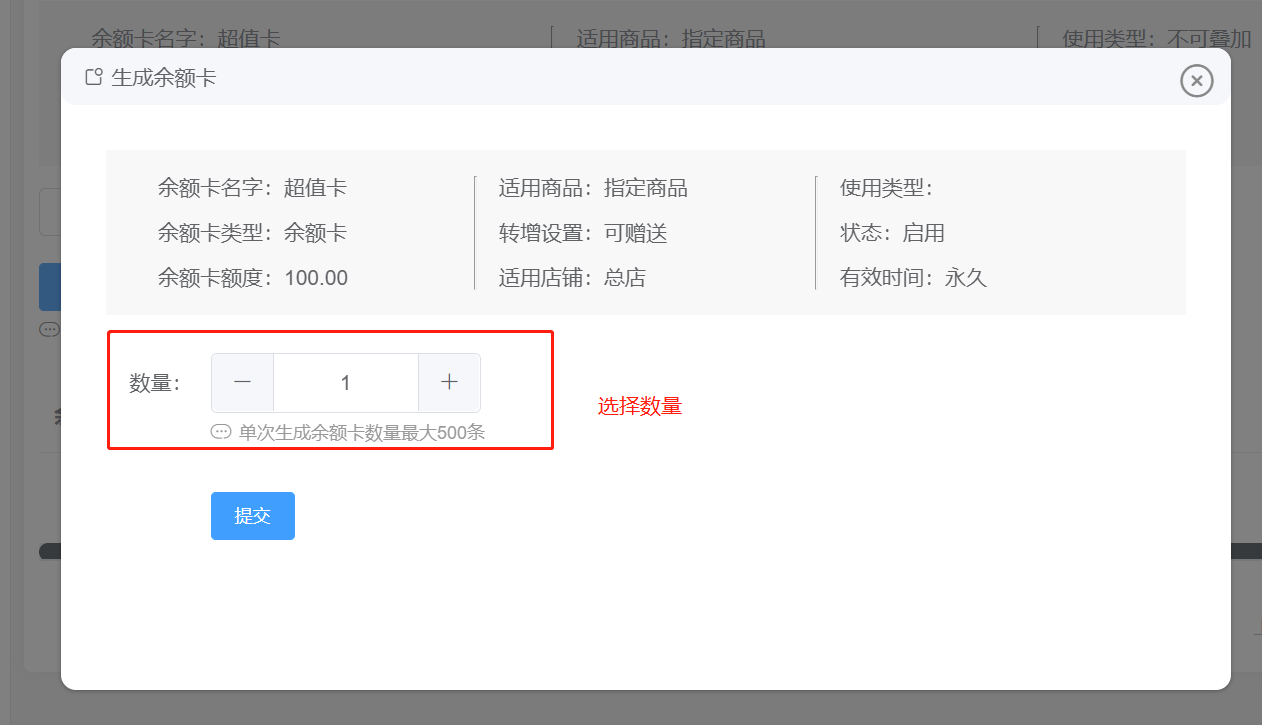Close the 生成余额卡 dialog
Viewport: 1262px width, 725px height.
pyautogui.click(x=1196, y=80)
